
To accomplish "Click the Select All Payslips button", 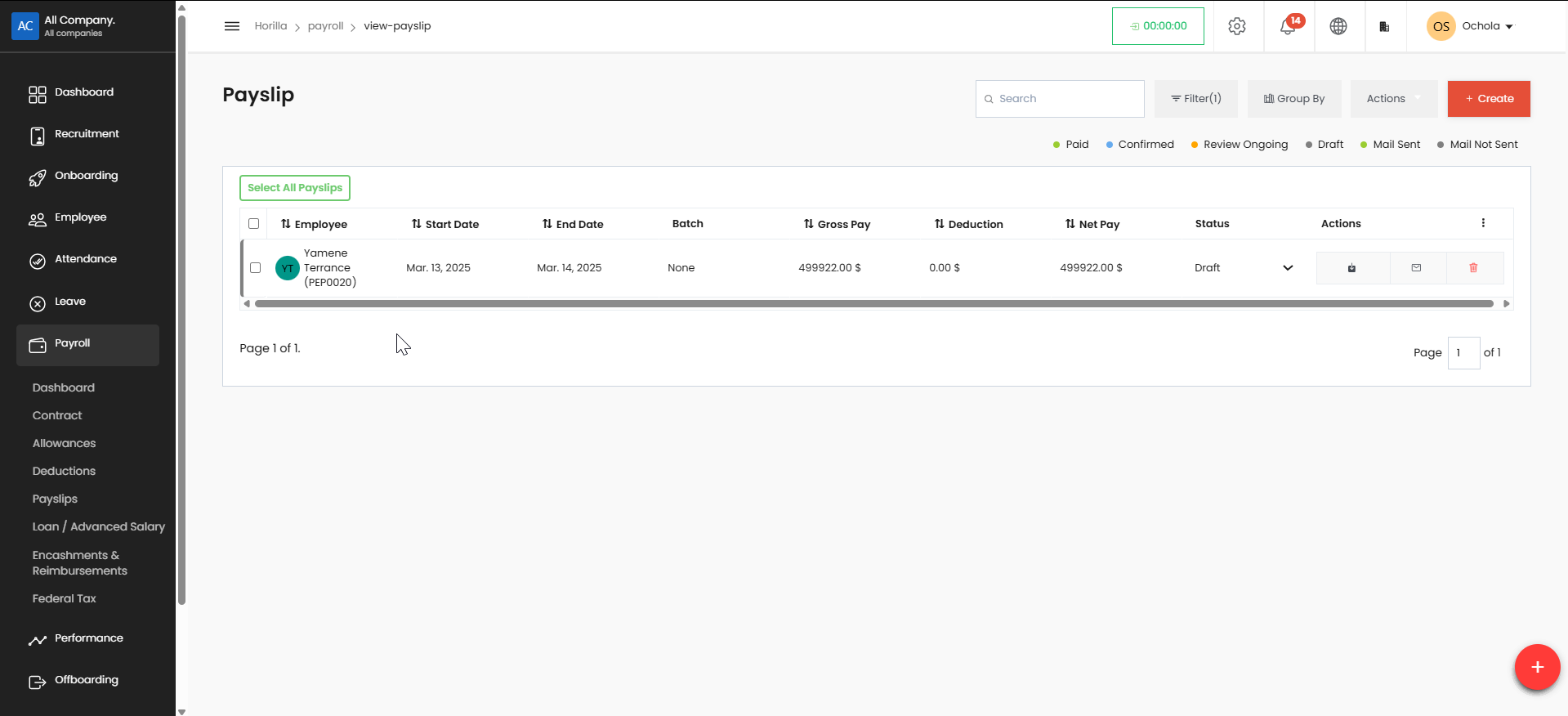I will (294, 188).
